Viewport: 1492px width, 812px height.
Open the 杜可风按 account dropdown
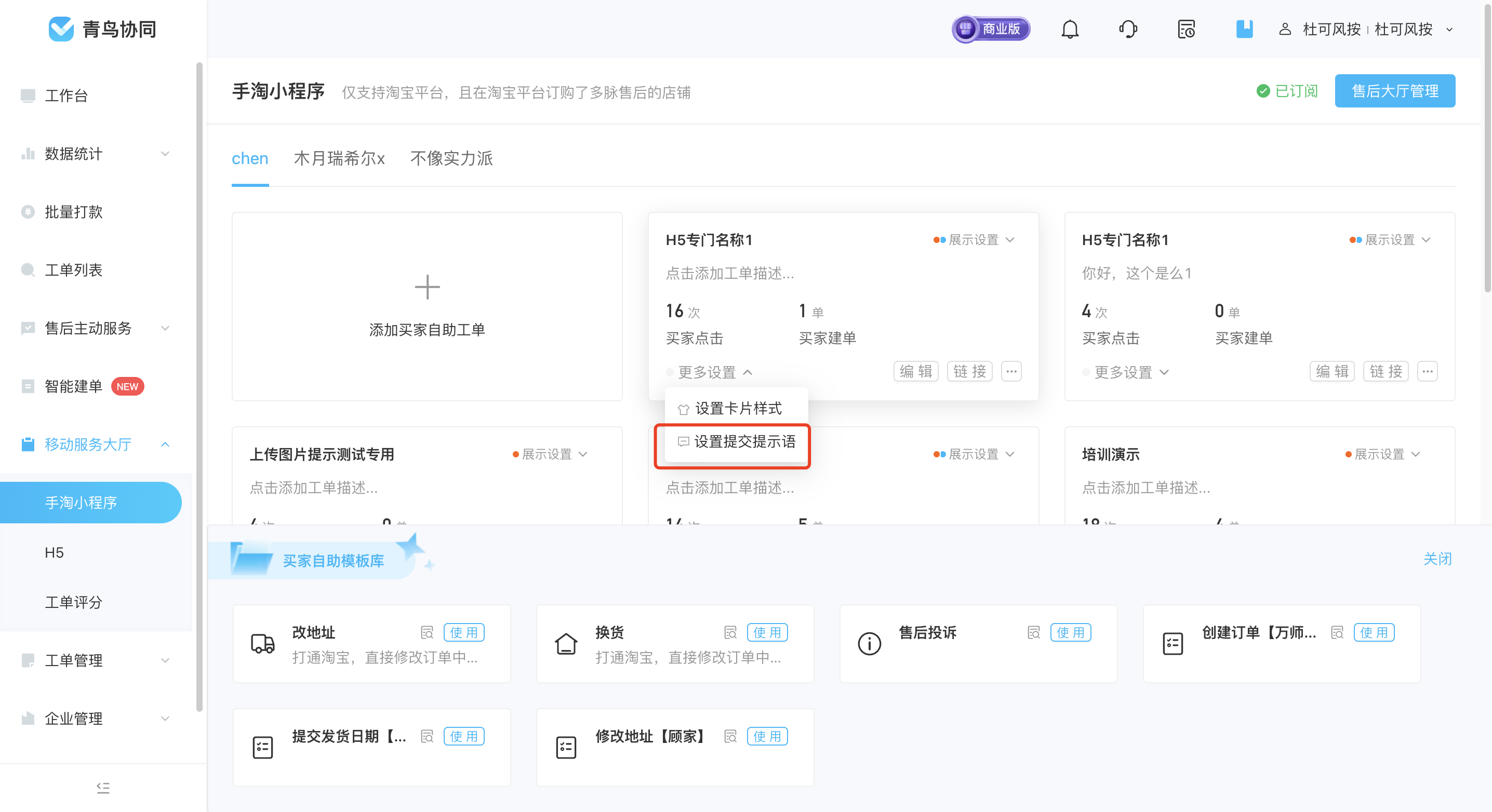pyautogui.click(x=1367, y=29)
